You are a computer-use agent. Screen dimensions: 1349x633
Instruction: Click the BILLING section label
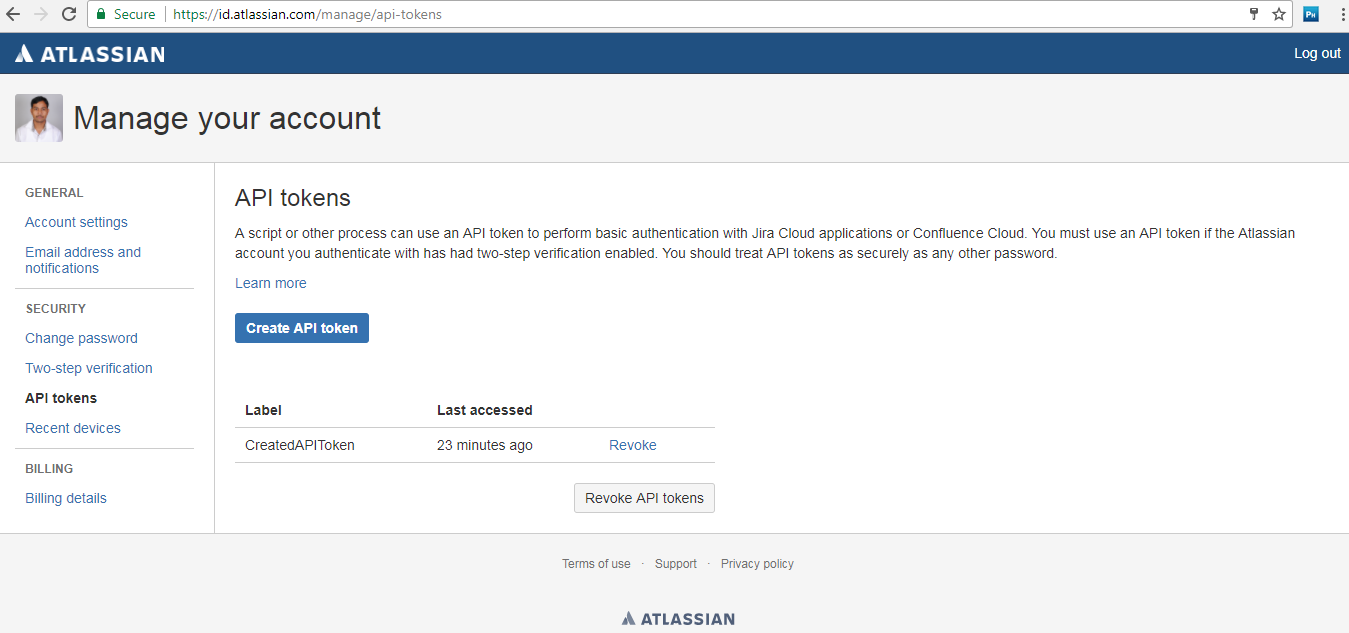click(x=49, y=469)
